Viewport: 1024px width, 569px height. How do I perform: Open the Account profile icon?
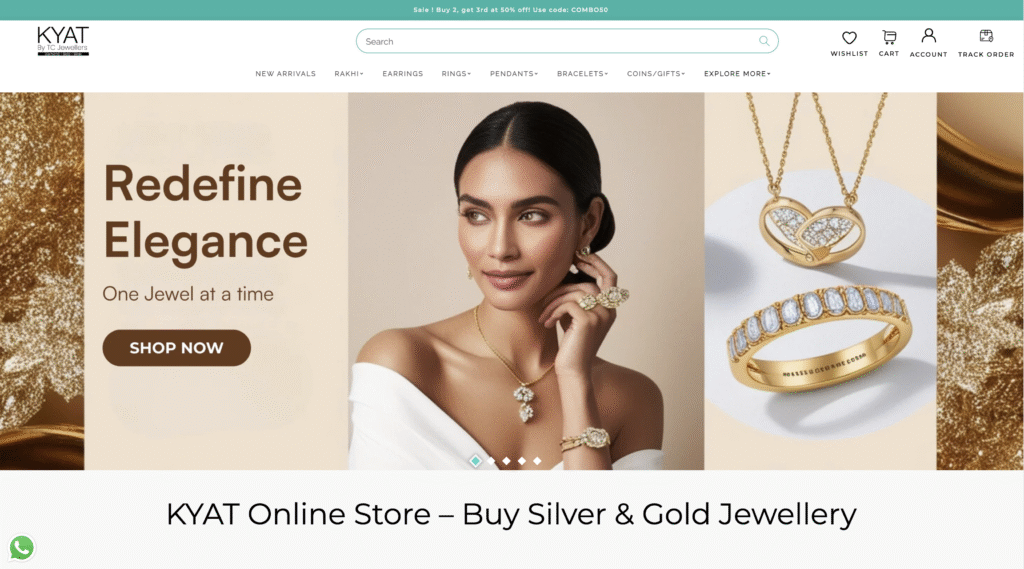point(928,35)
